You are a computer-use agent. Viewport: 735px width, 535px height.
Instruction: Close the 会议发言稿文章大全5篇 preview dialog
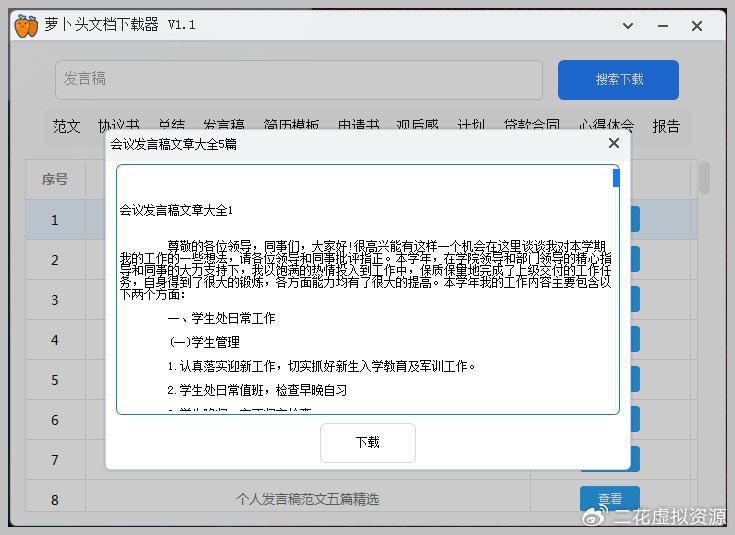tap(614, 143)
